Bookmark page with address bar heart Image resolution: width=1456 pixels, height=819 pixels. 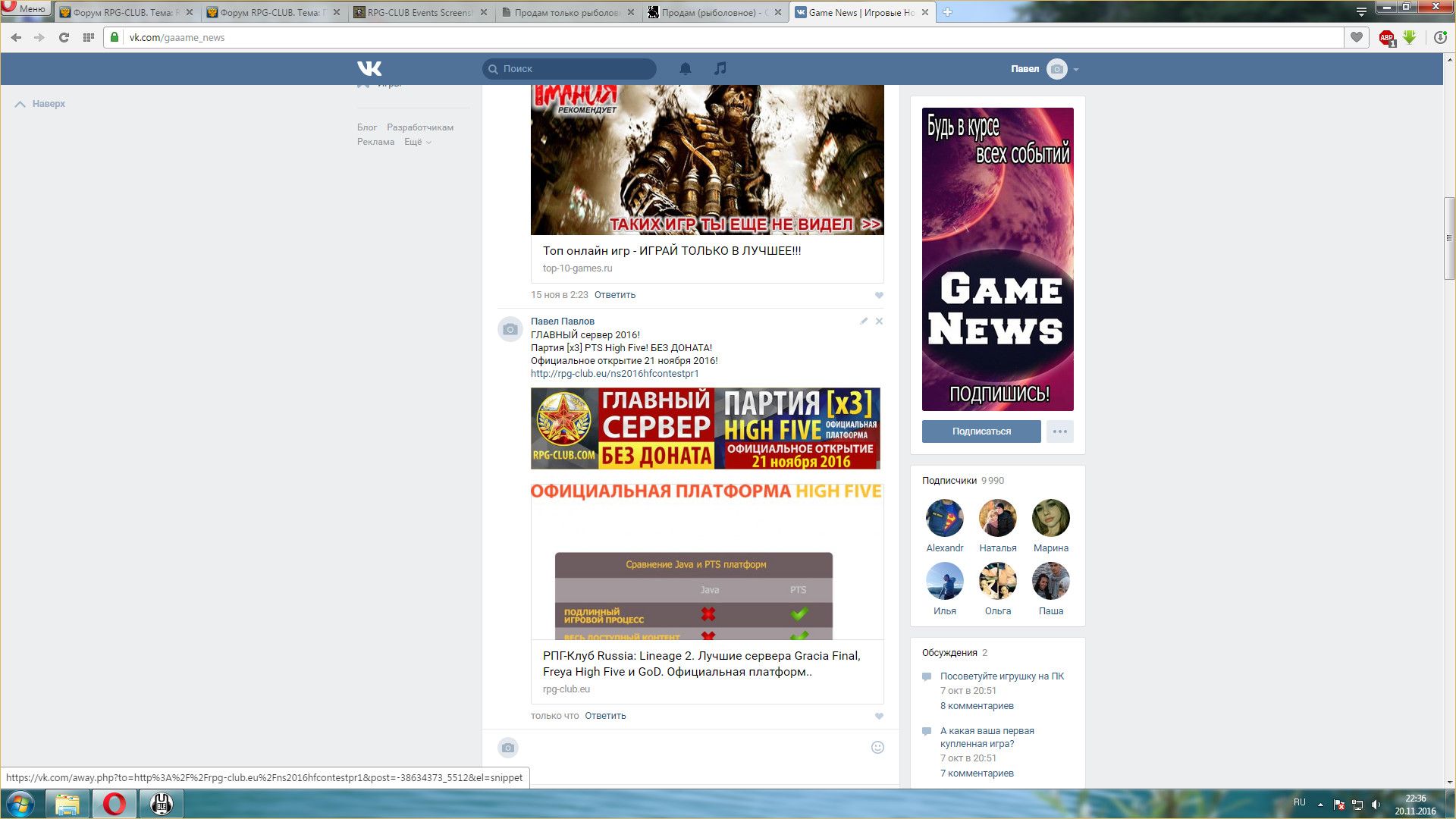coord(1356,37)
